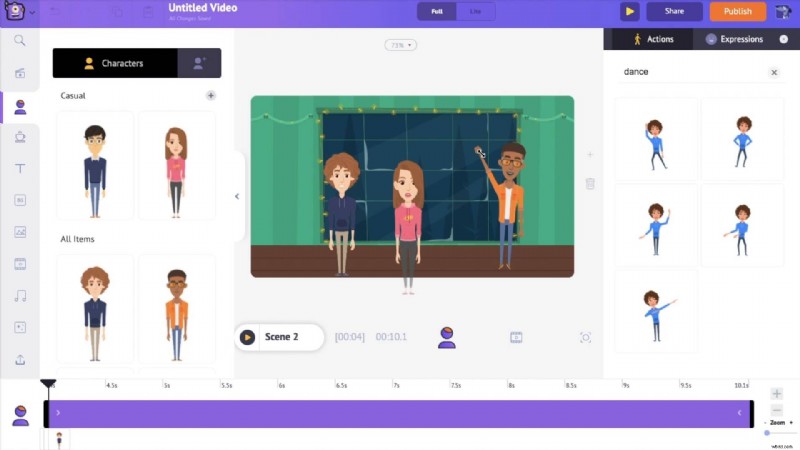Select curly-haired boy on canvas
800x450 pixels.
coord(342,214)
